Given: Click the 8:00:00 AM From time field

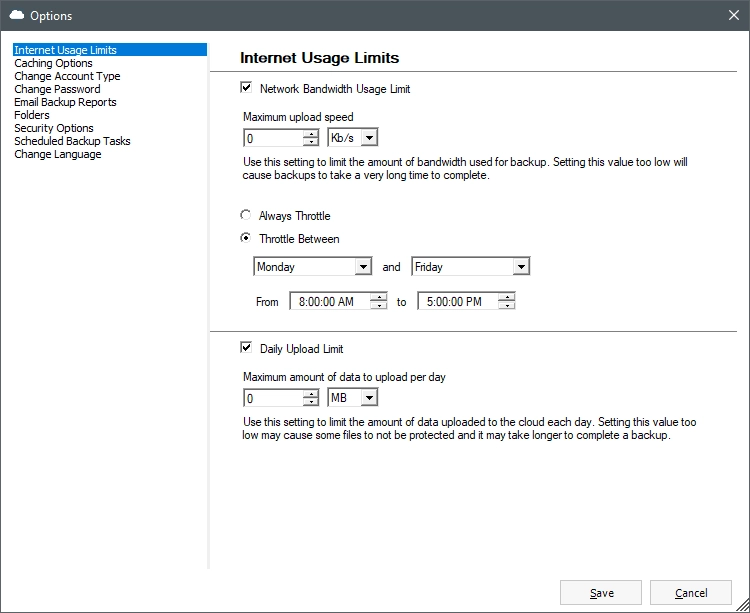Looking at the screenshot, I should coord(330,301).
